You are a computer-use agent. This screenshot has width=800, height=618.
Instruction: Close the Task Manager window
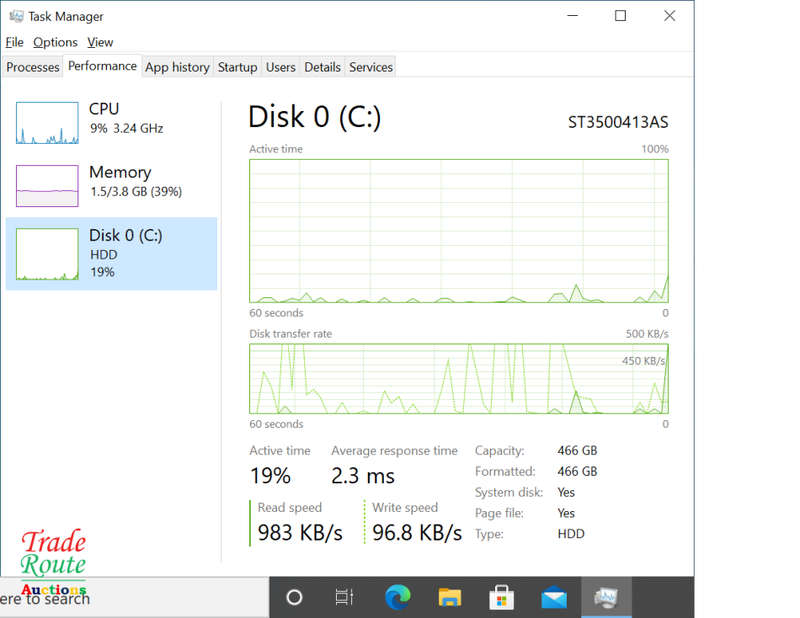(x=669, y=16)
